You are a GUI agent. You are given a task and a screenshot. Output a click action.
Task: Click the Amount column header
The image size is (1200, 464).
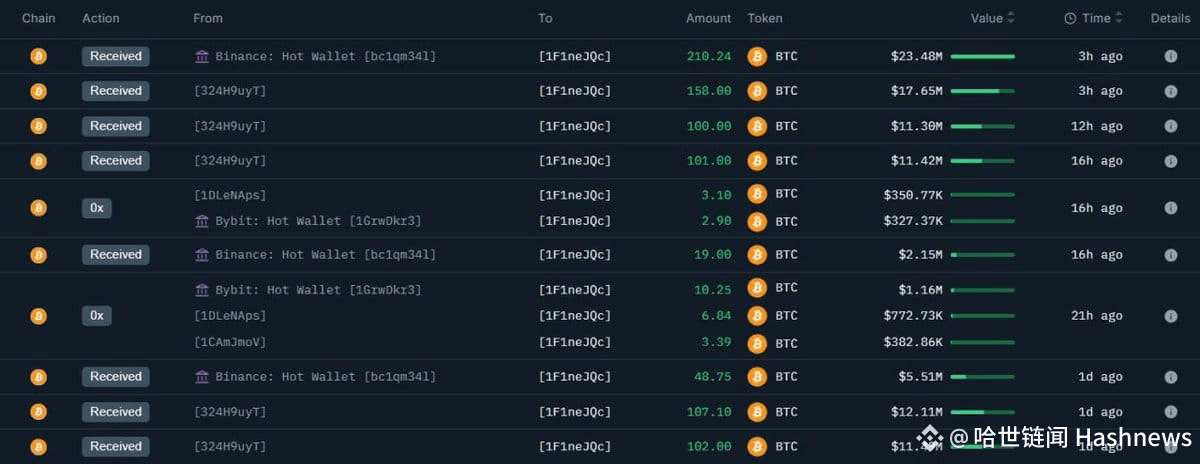click(709, 18)
